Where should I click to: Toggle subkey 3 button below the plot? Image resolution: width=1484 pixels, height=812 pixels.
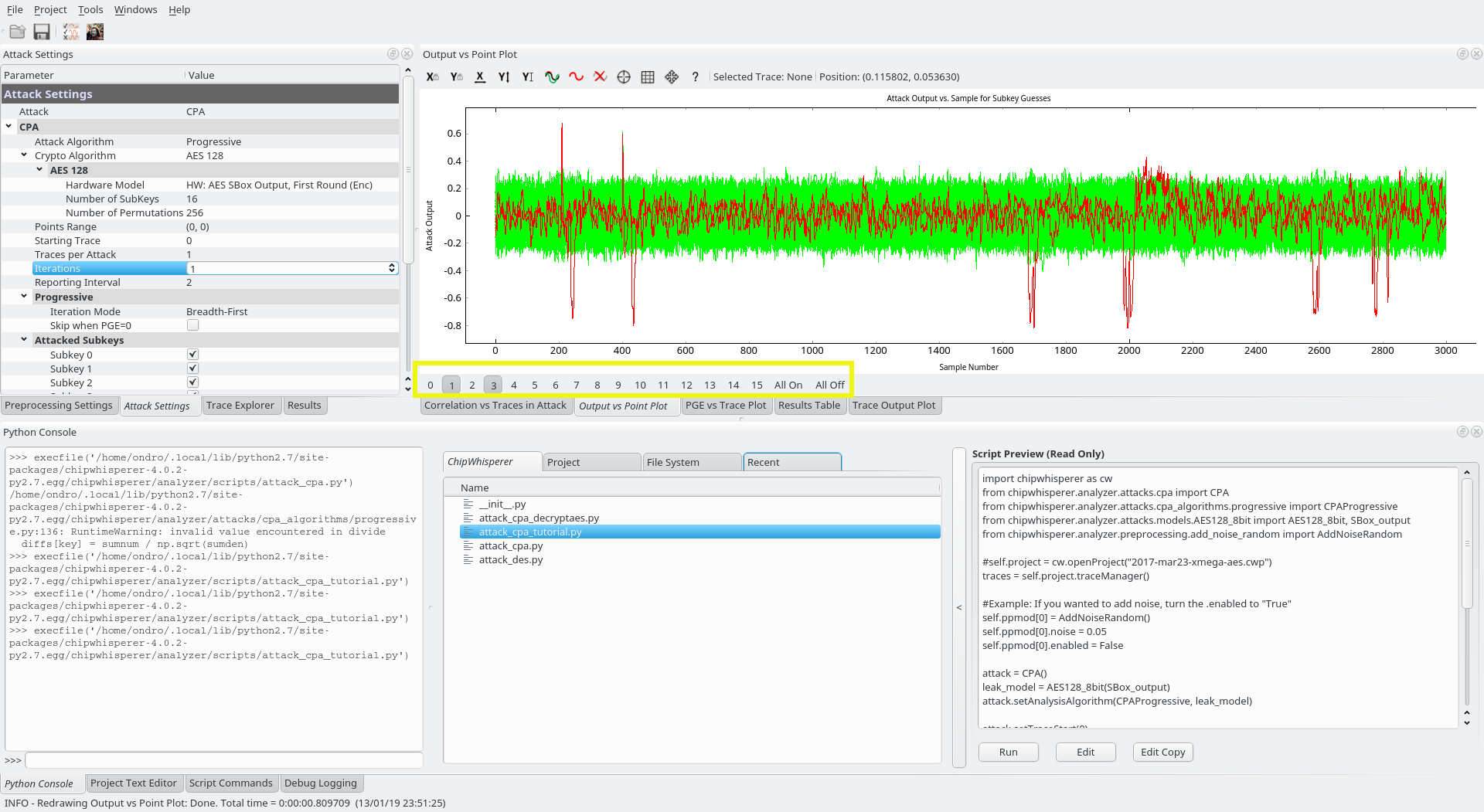point(493,385)
